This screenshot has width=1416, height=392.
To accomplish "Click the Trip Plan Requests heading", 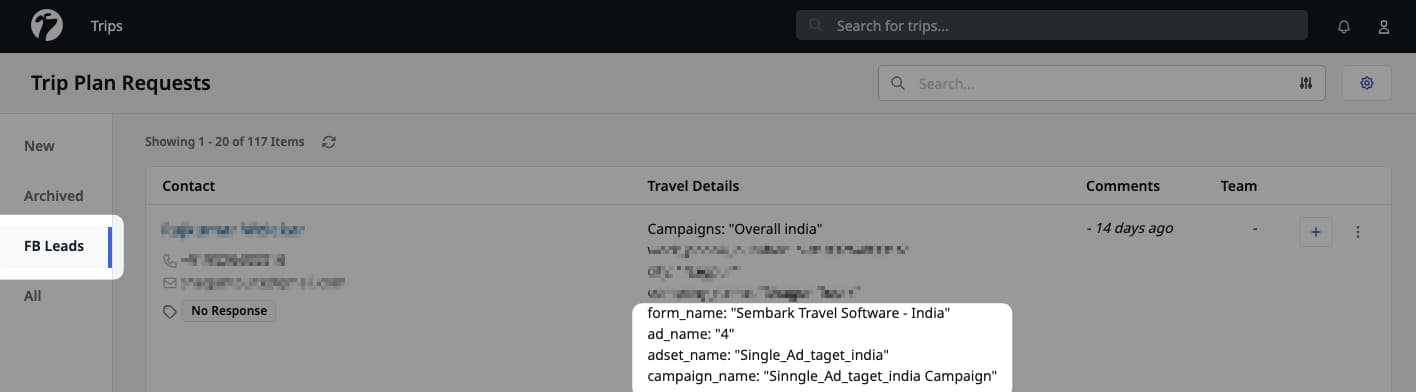I will pos(120,83).
